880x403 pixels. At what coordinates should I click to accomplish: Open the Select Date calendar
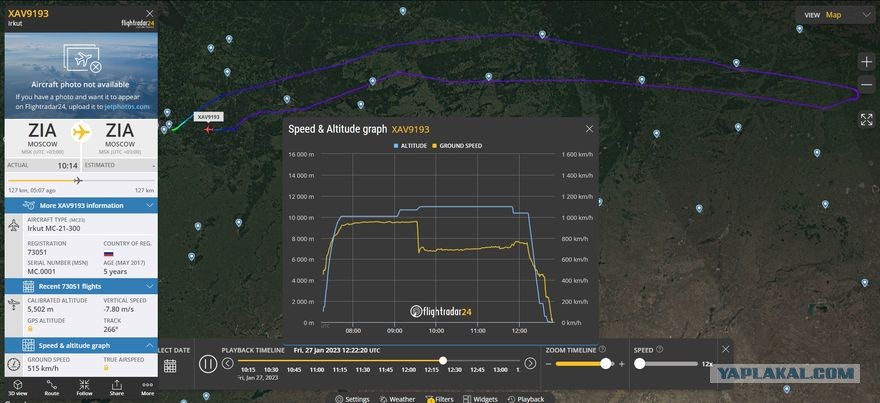170,365
